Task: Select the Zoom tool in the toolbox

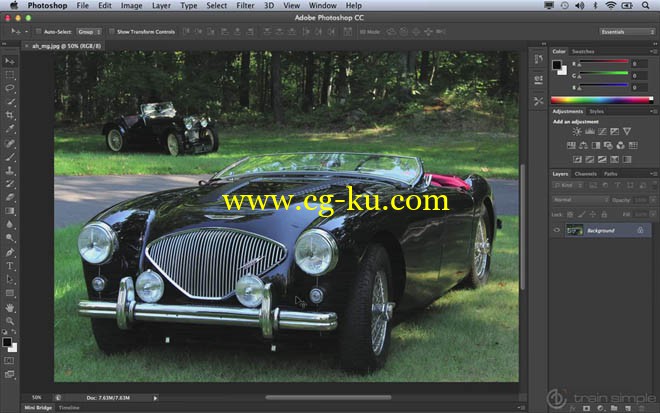Action: click(x=10, y=321)
